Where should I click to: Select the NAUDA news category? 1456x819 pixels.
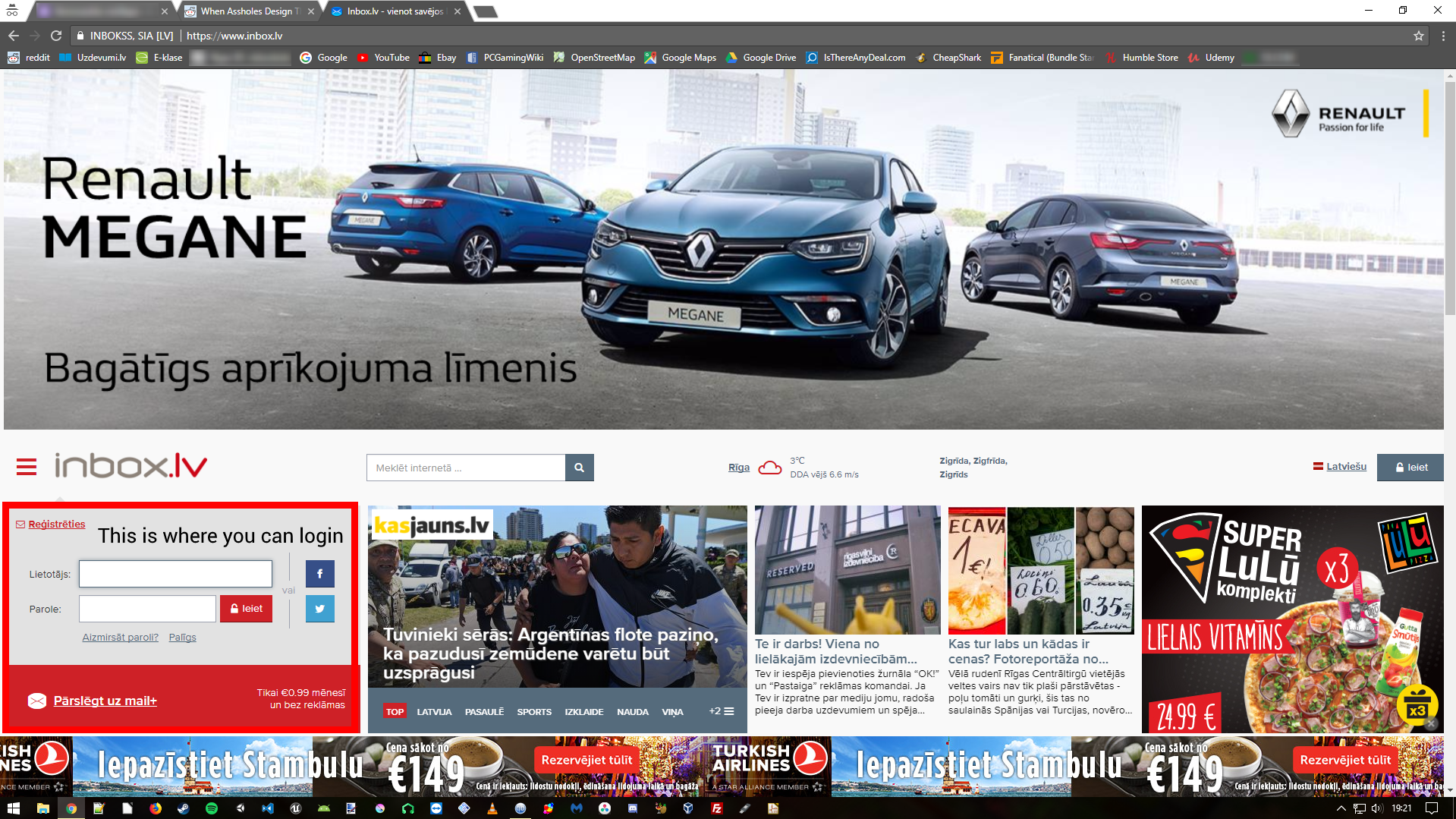coord(633,712)
